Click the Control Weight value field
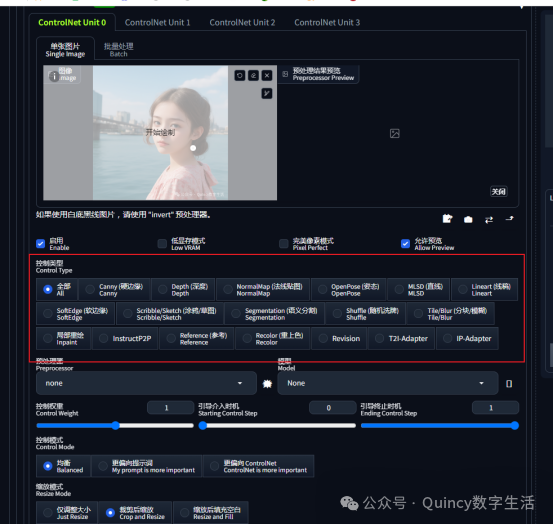 click(170, 408)
